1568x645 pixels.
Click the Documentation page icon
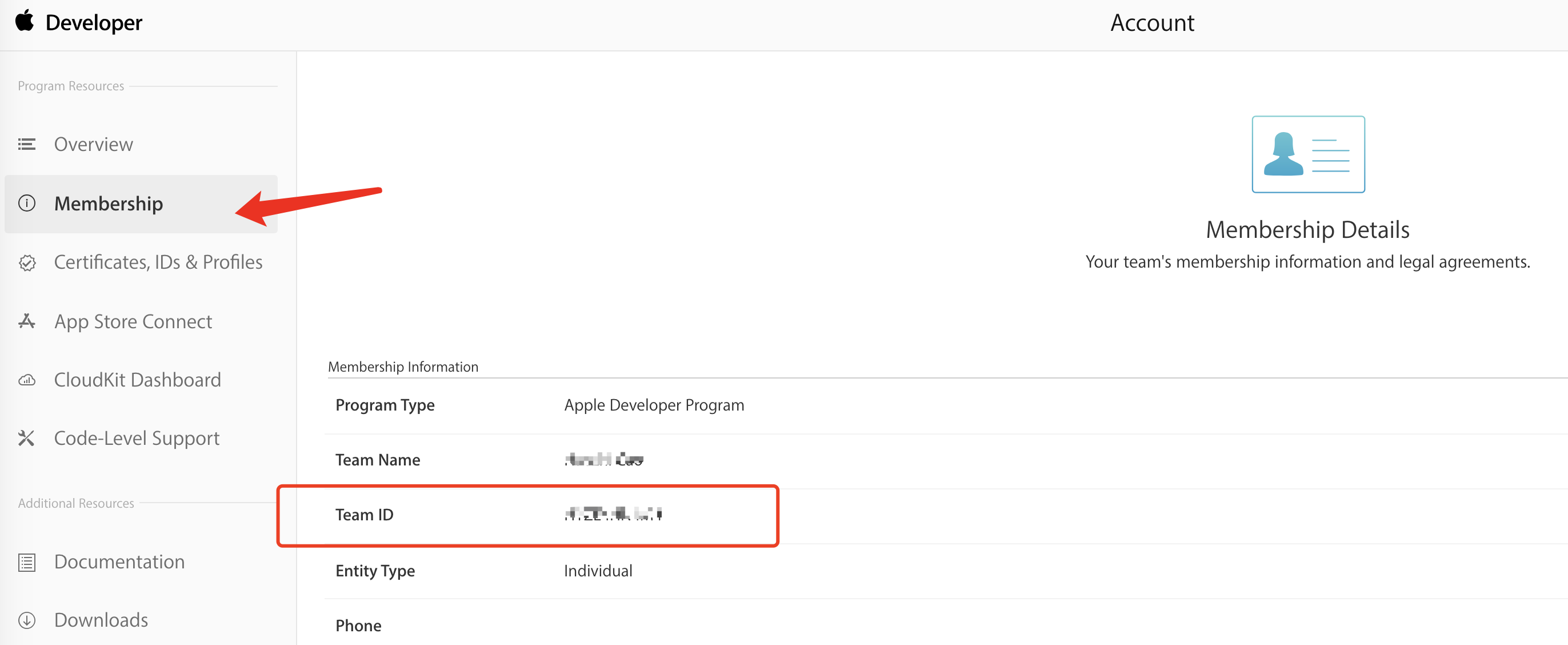[x=27, y=562]
